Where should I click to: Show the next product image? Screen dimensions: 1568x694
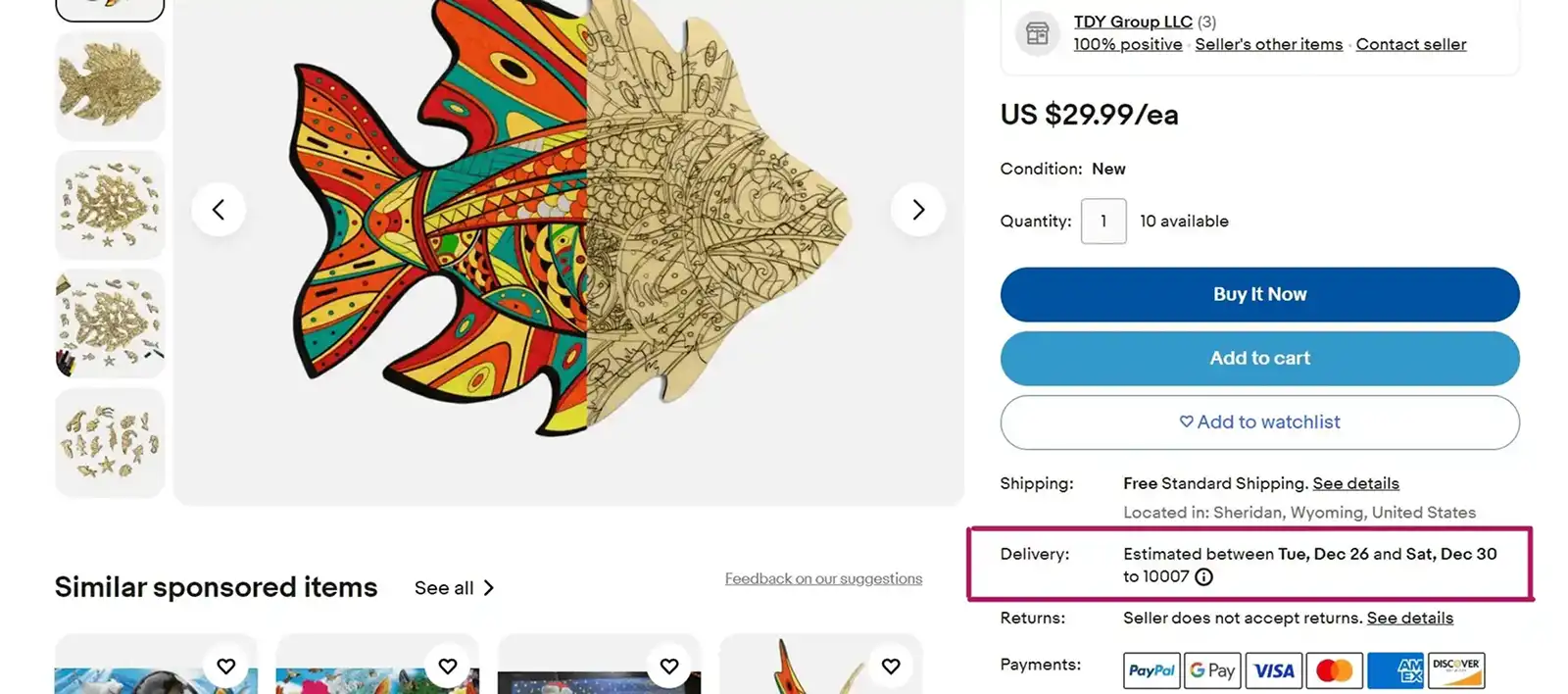tap(918, 209)
